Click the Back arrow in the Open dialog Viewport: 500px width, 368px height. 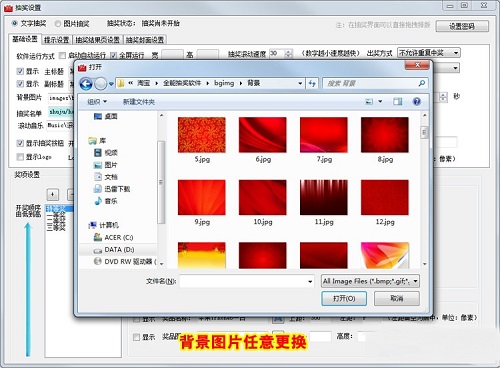point(86,84)
